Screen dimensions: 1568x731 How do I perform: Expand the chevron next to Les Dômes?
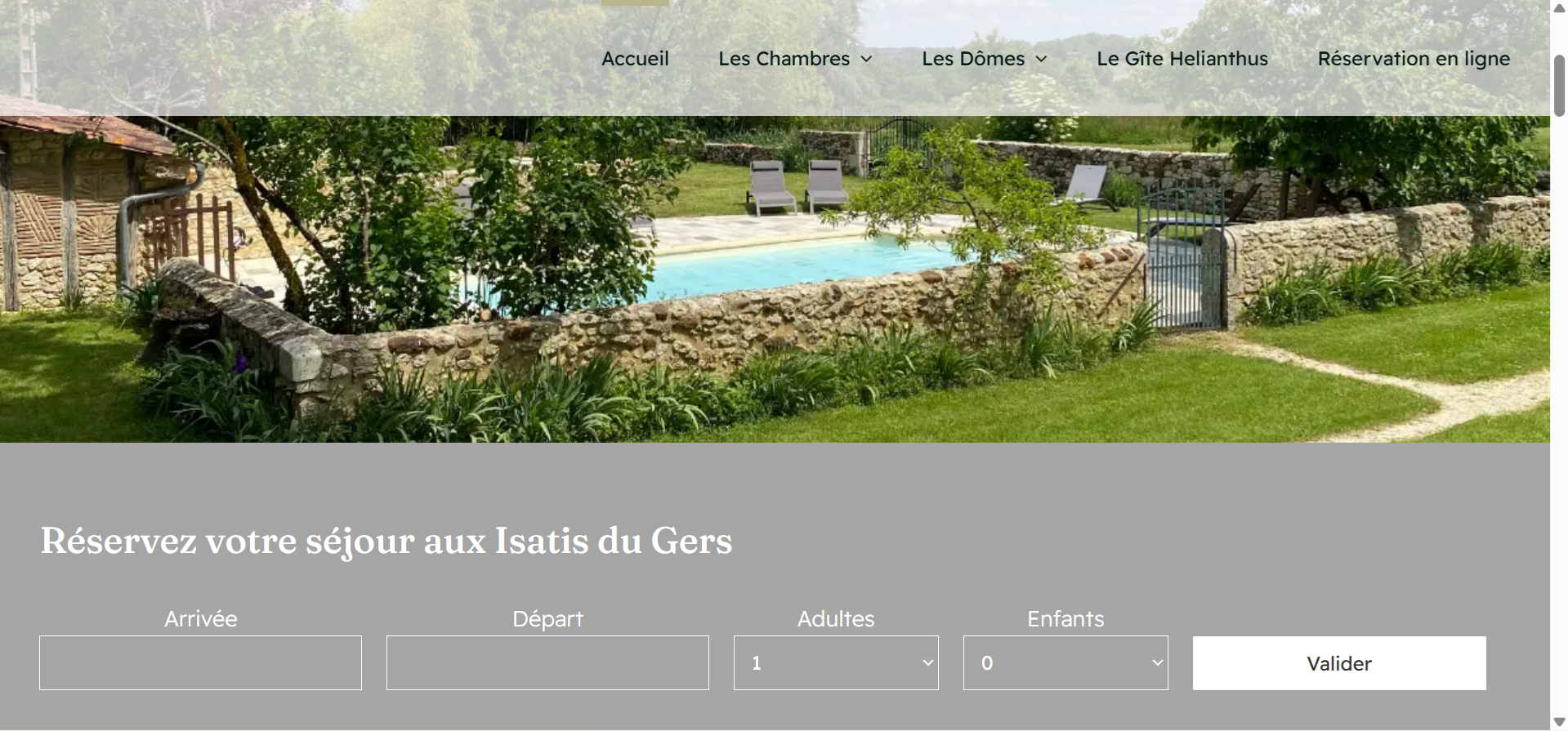[x=1041, y=60]
